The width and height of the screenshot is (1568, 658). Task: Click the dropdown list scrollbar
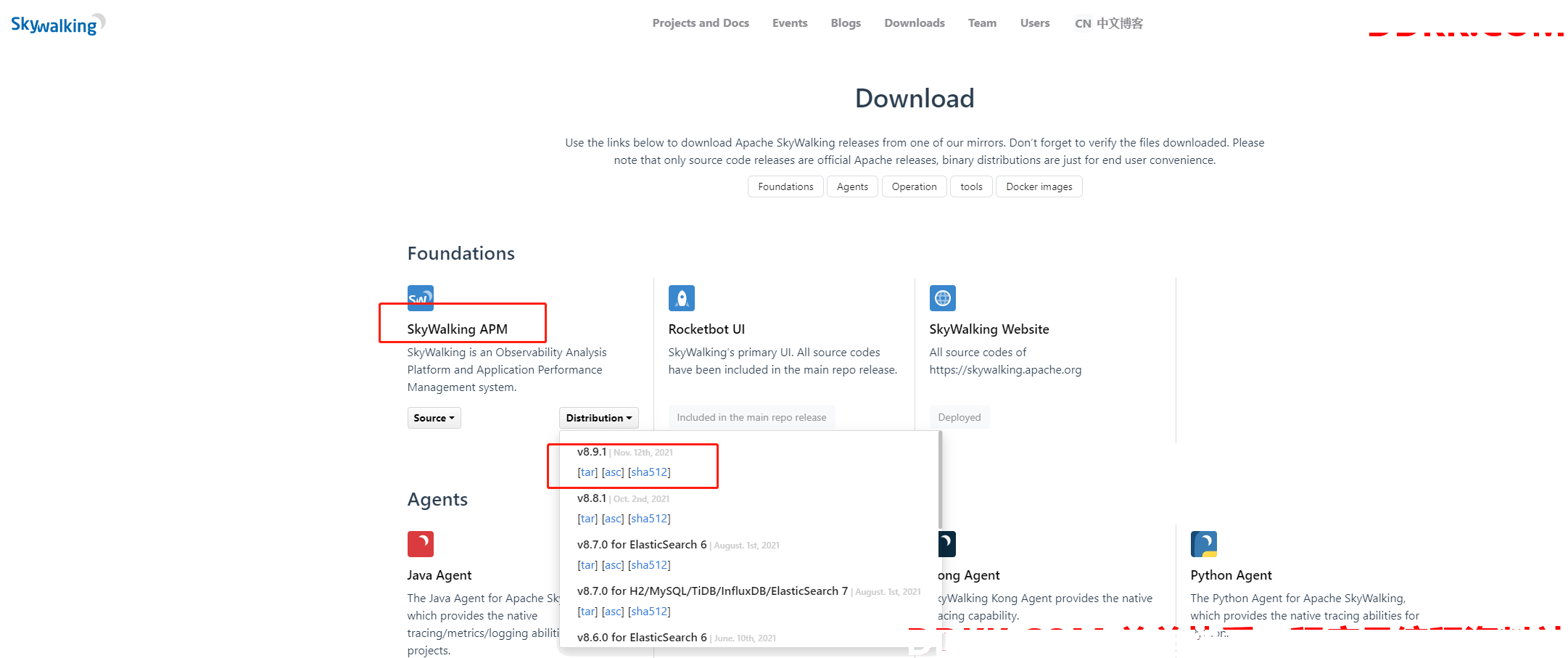pos(940,480)
